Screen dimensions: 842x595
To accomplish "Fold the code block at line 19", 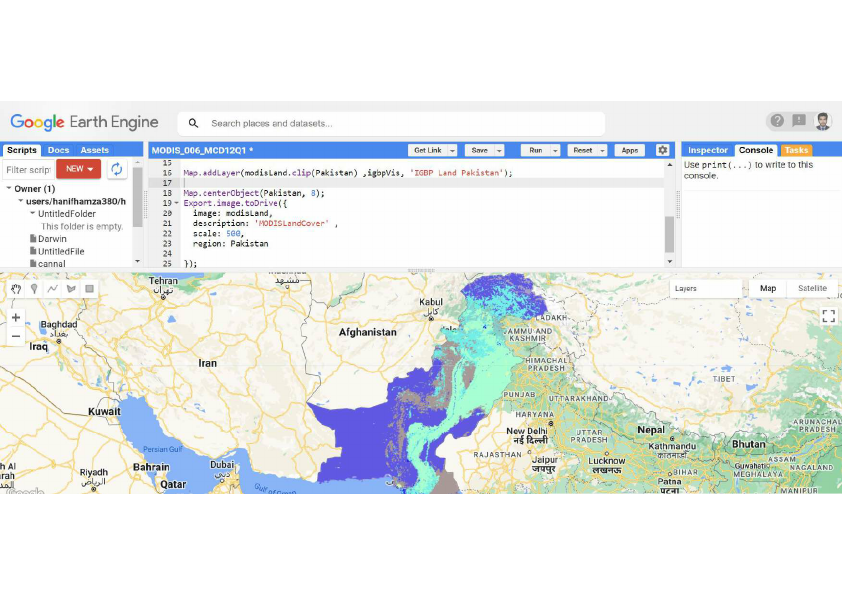I will click(x=177, y=204).
